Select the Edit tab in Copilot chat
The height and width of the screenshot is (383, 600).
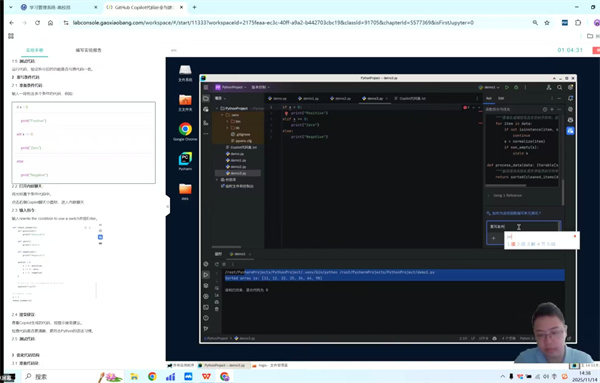pos(501,98)
